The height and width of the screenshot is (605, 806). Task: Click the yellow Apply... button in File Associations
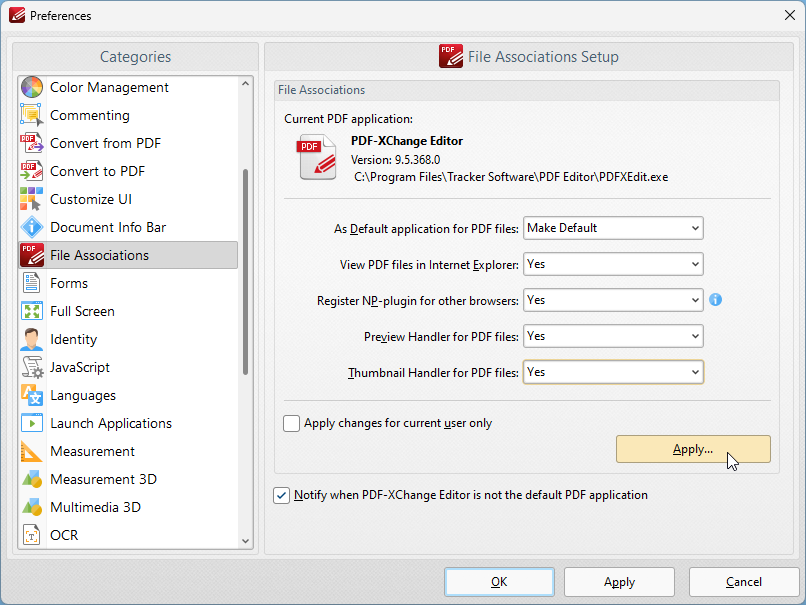tap(693, 449)
